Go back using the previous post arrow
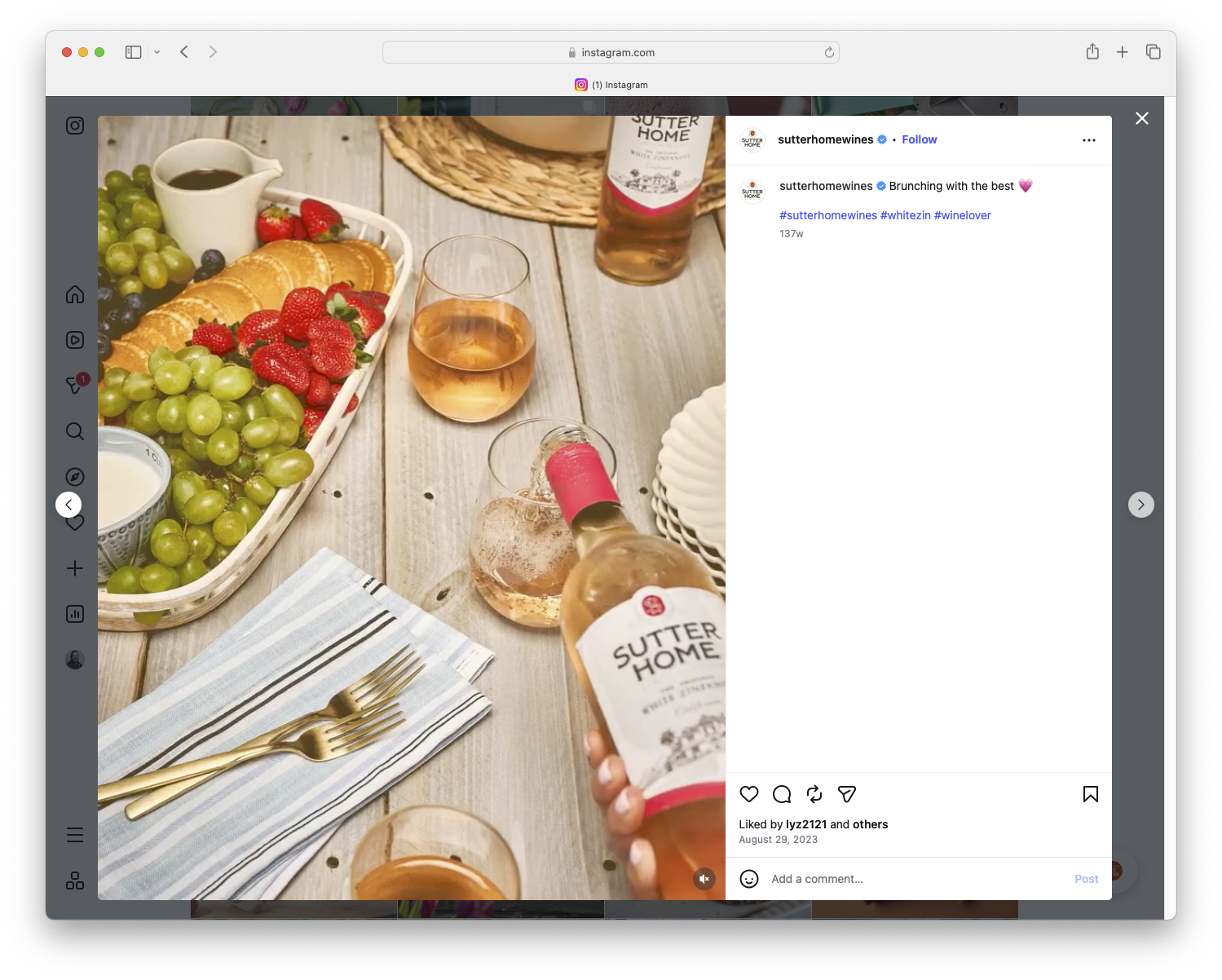 (68, 504)
